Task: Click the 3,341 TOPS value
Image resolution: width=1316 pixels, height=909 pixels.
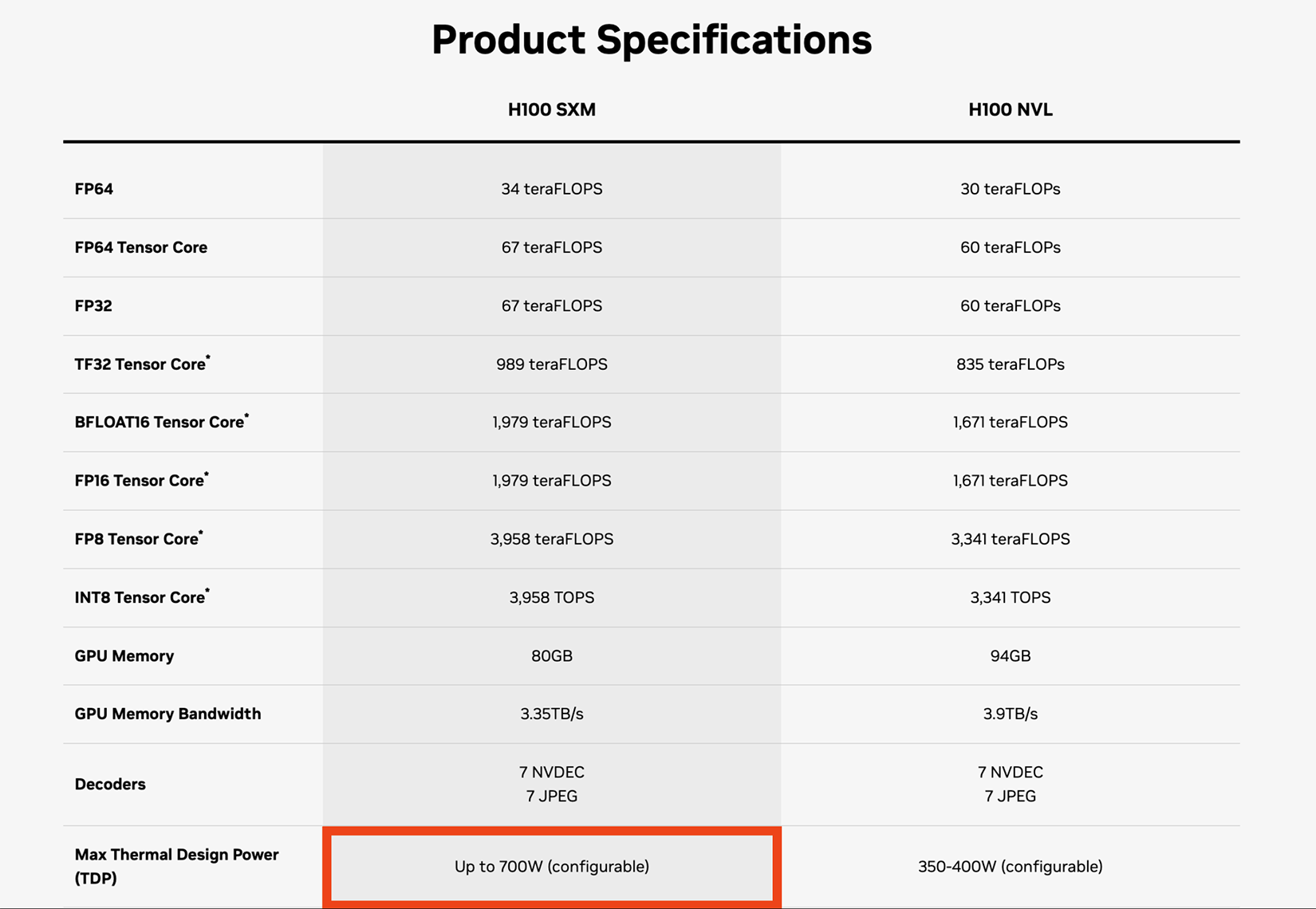Action: coord(1010,597)
